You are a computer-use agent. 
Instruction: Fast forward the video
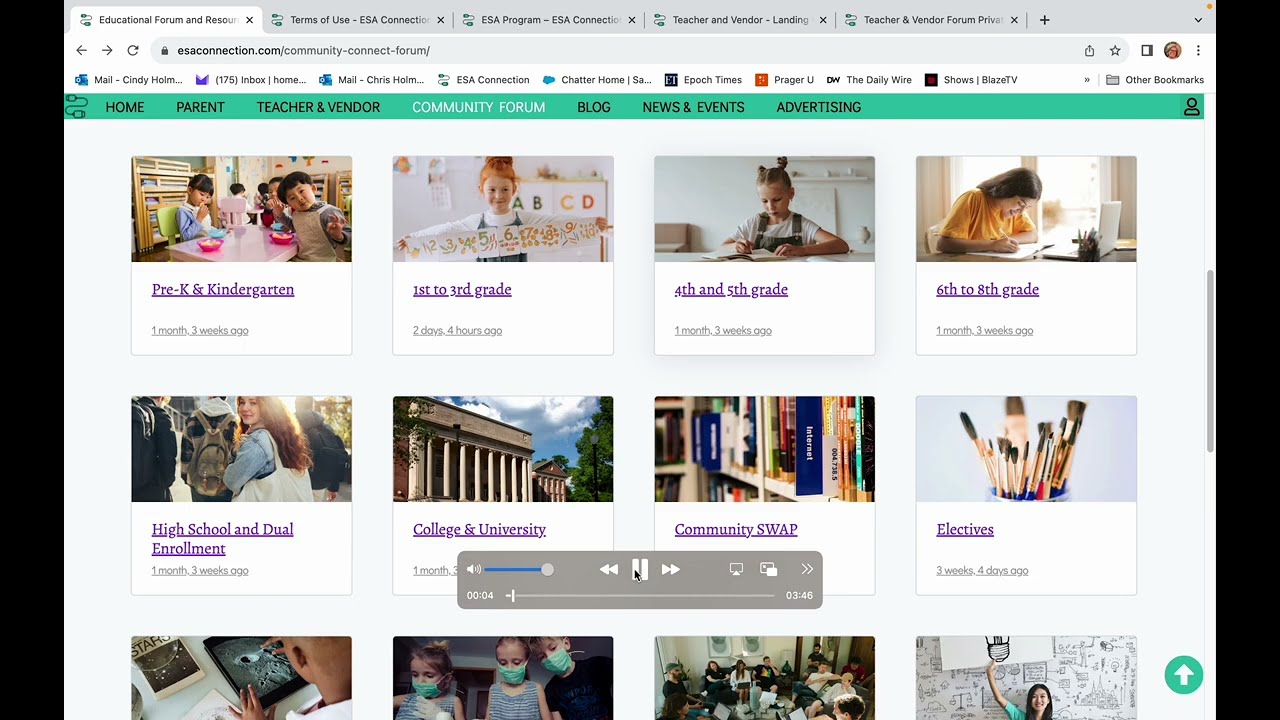pos(671,569)
